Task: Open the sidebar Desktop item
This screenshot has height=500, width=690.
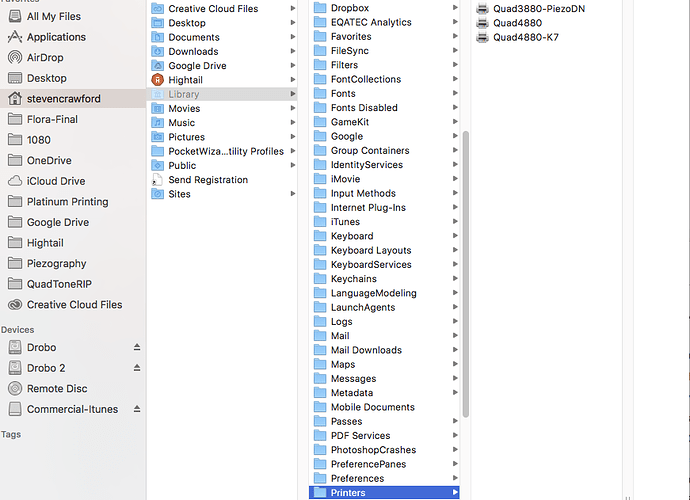Action: pyautogui.click(x=47, y=78)
